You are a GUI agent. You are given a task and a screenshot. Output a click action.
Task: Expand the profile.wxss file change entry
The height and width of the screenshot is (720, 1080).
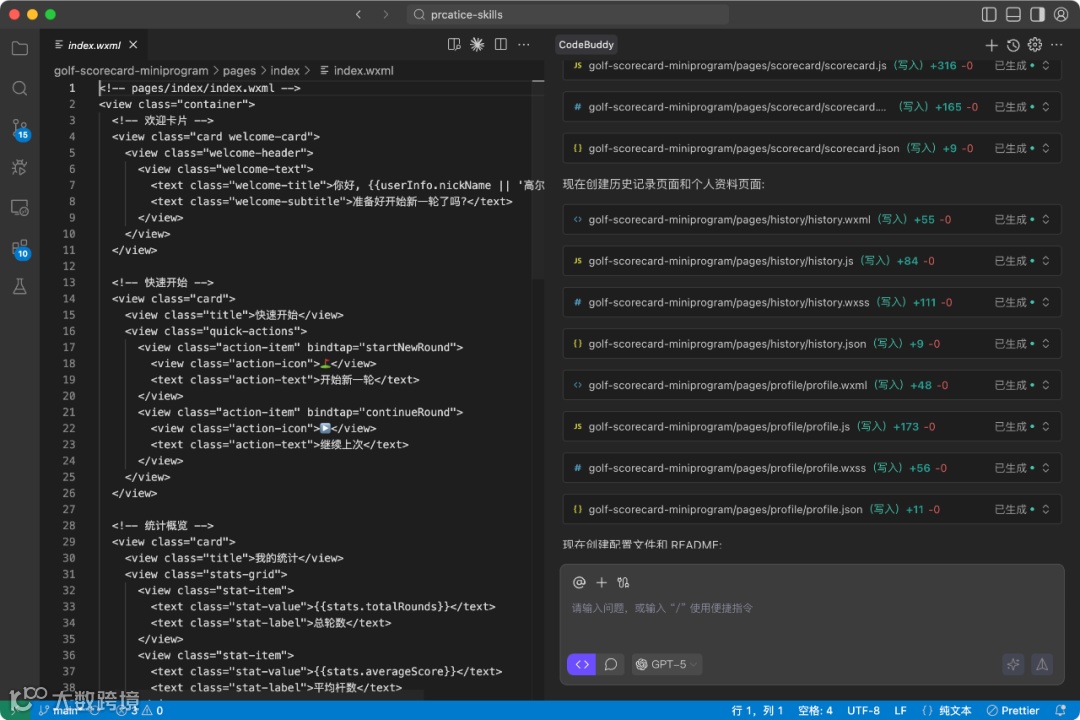pyautogui.click(x=1046, y=467)
